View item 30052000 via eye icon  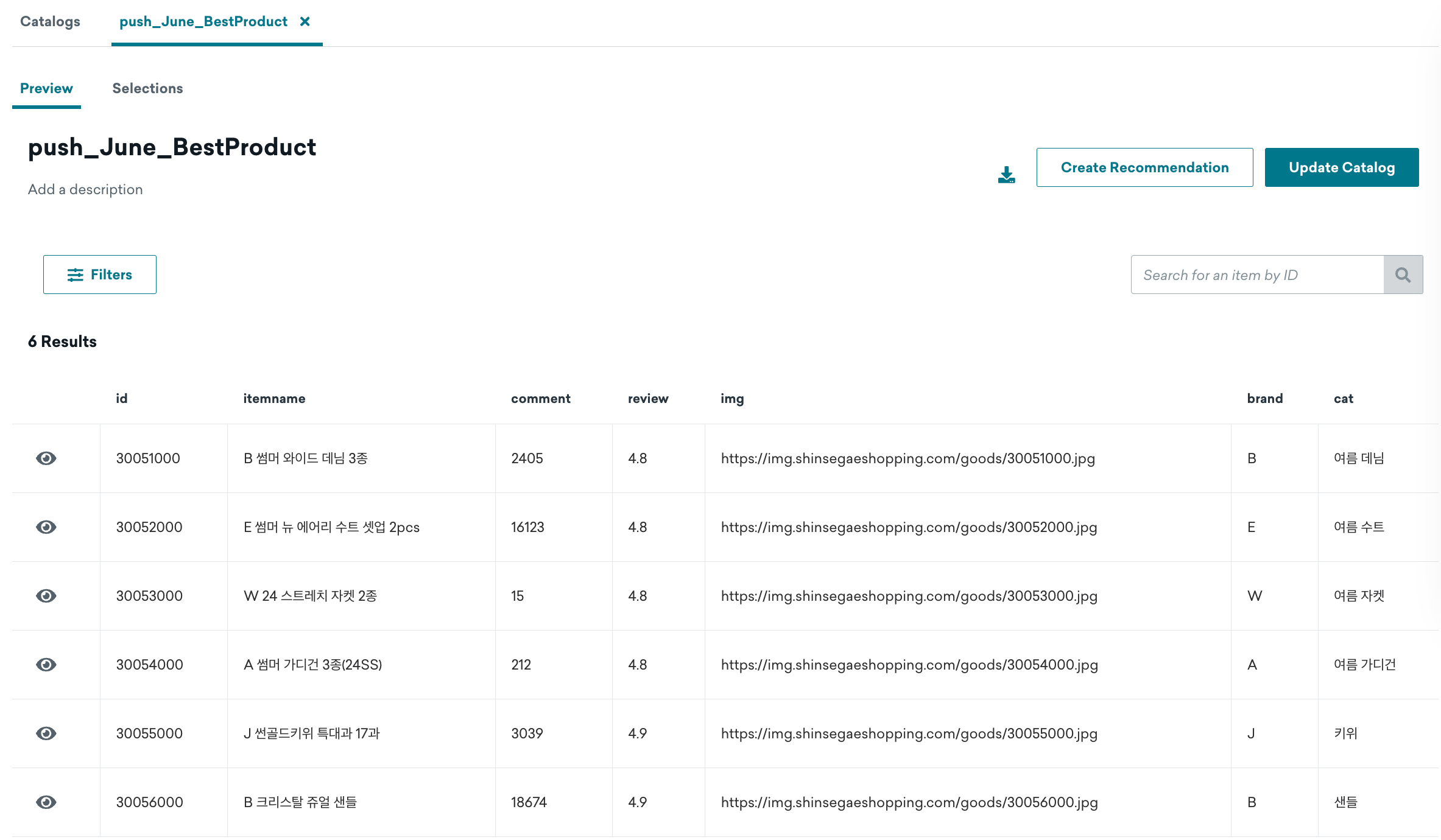click(x=46, y=527)
